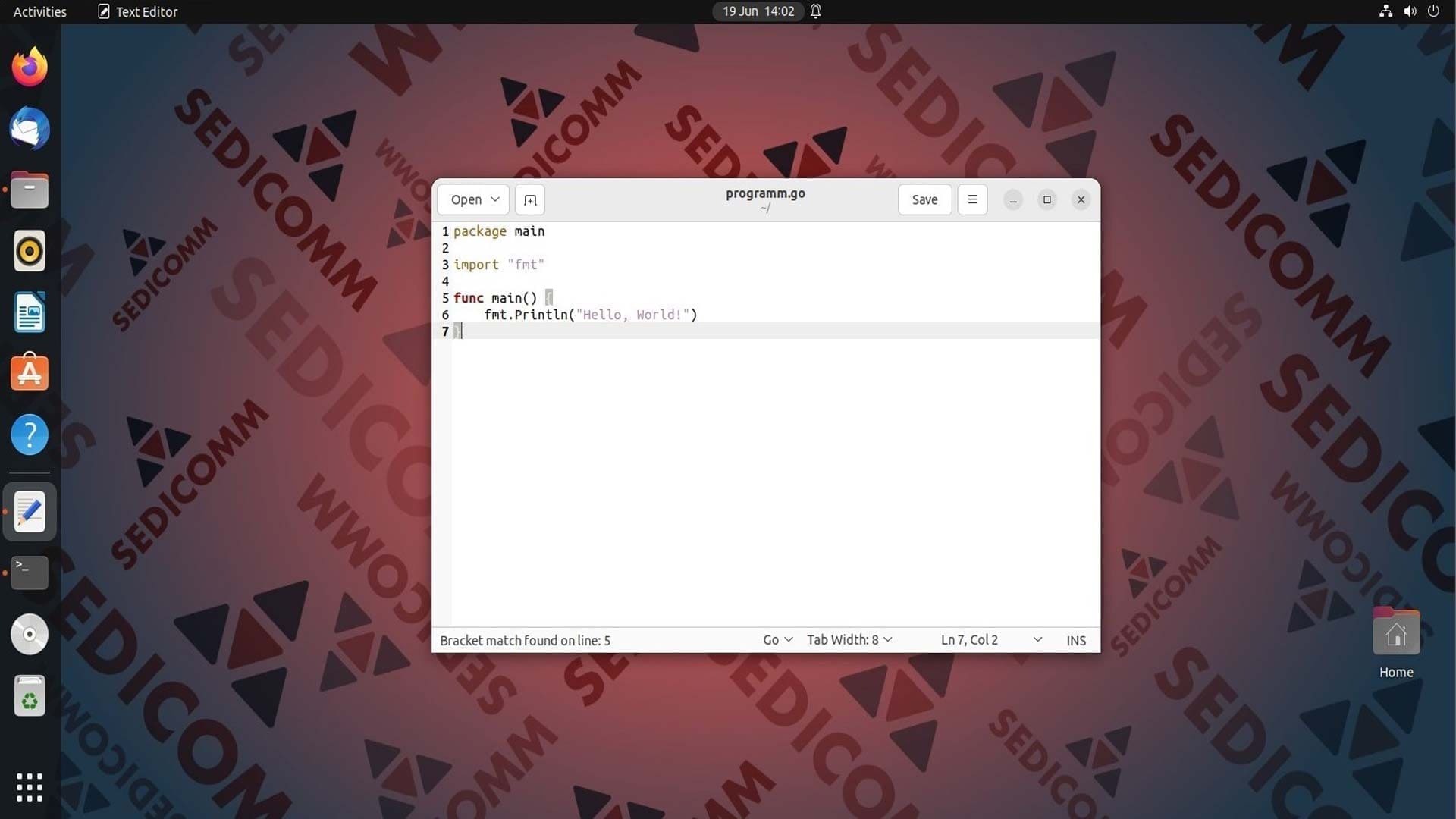The height and width of the screenshot is (819, 1456).
Task: Minimize the programm.go editor window
Action: pos(1013,199)
